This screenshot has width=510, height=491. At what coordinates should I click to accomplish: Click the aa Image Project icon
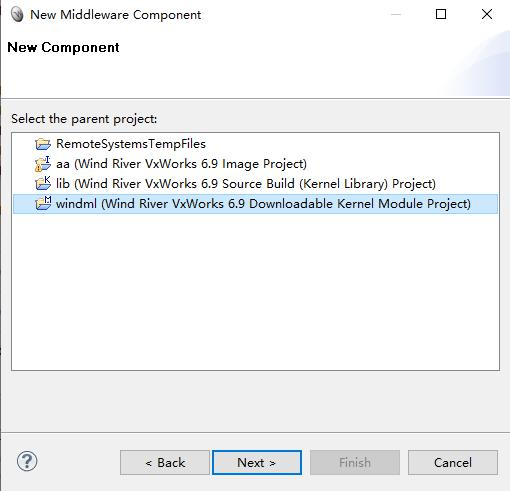(x=43, y=164)
